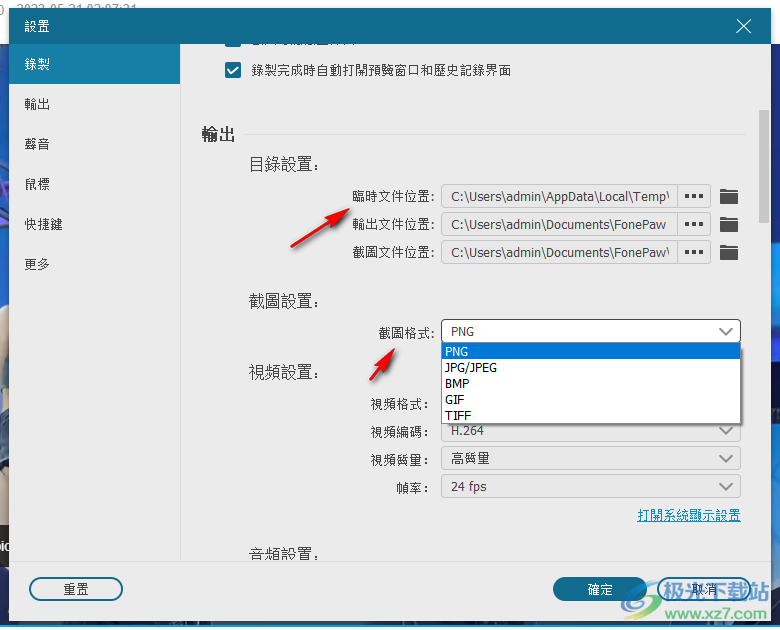Click the screenshot file path field
780x630 pixels.
tap(559, 252)
